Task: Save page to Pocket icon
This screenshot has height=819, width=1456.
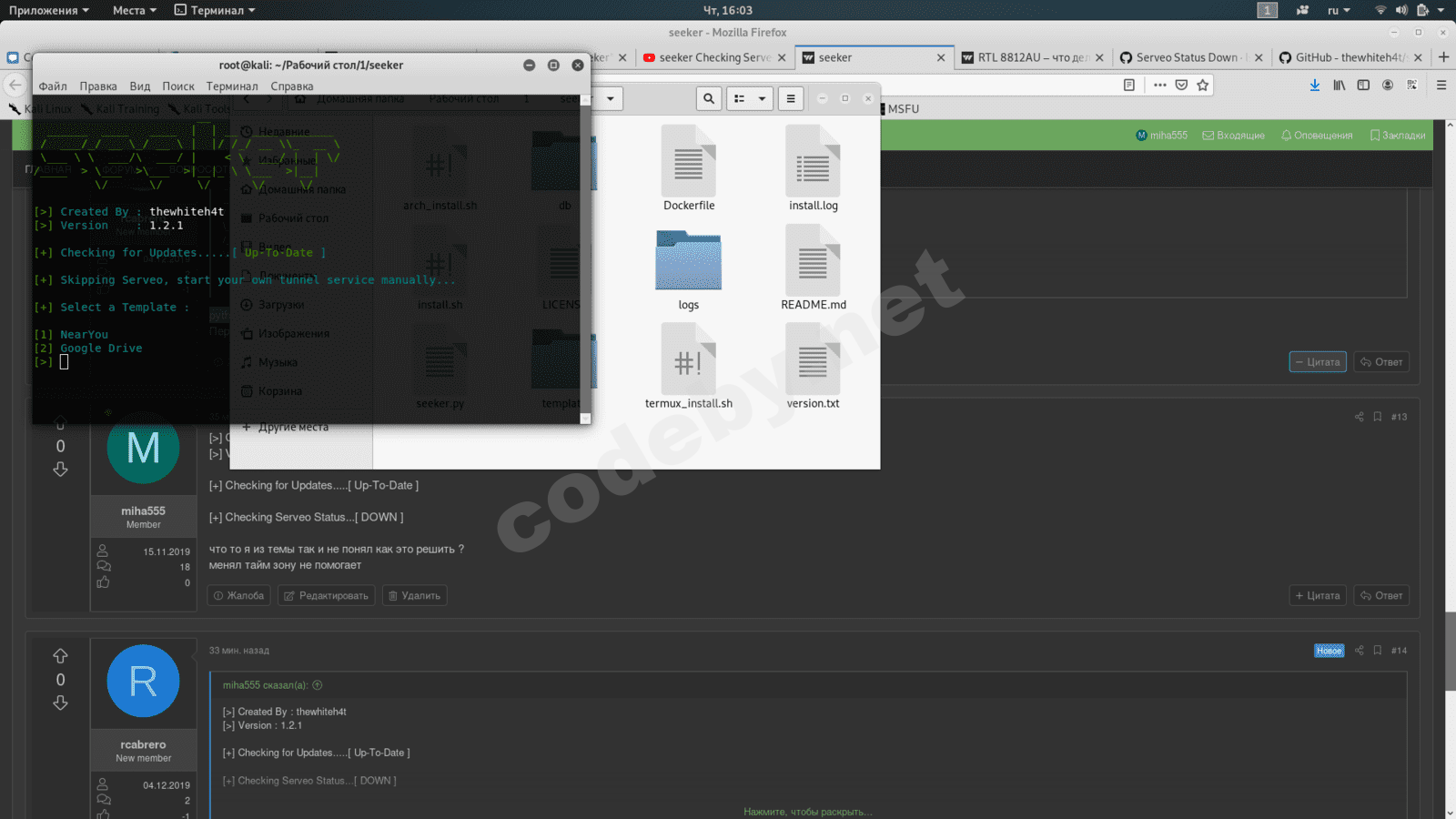Action: (1181, 85)
